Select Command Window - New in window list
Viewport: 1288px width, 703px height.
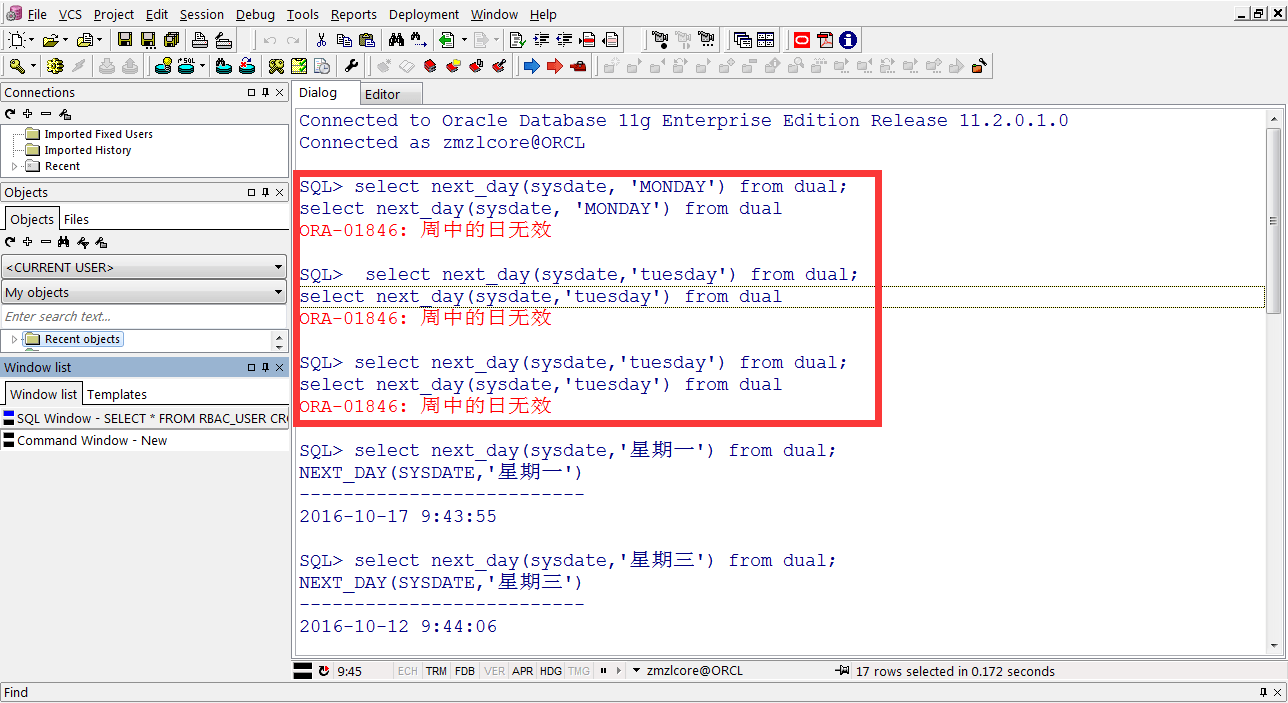click(145, 440)
